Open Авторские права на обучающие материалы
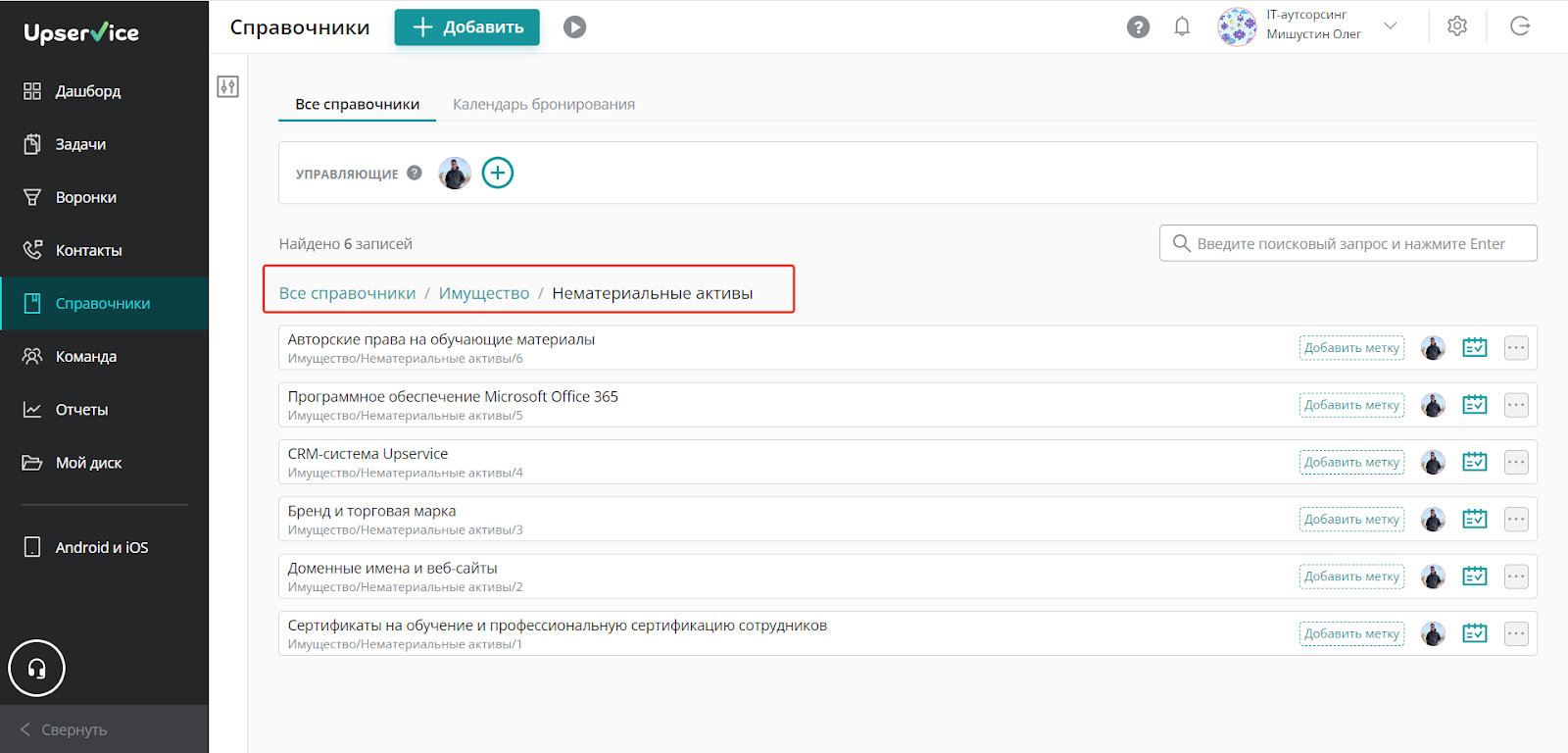 (x=441, y=339)
